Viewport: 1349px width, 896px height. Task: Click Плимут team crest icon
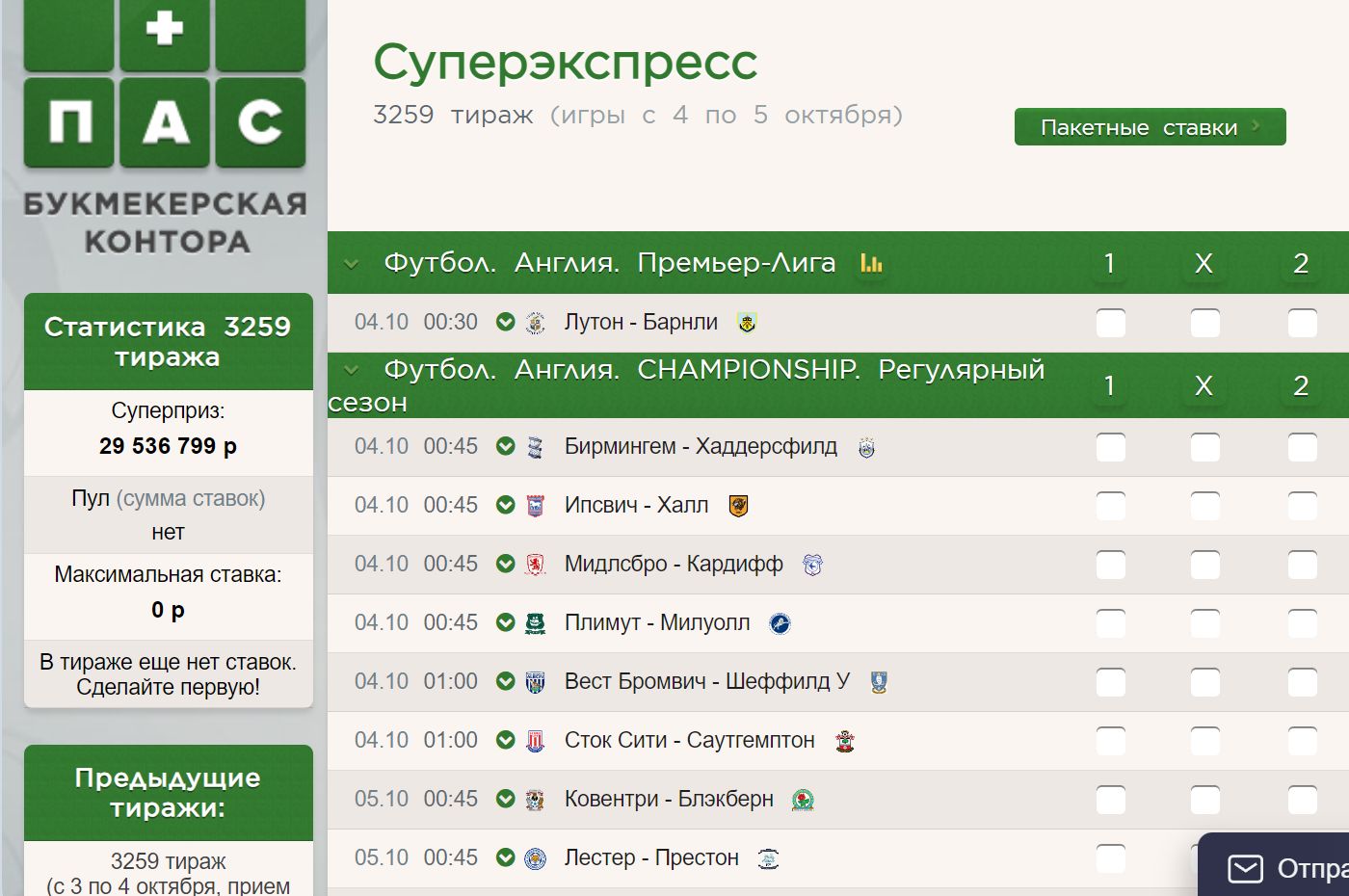click(536, 623)
